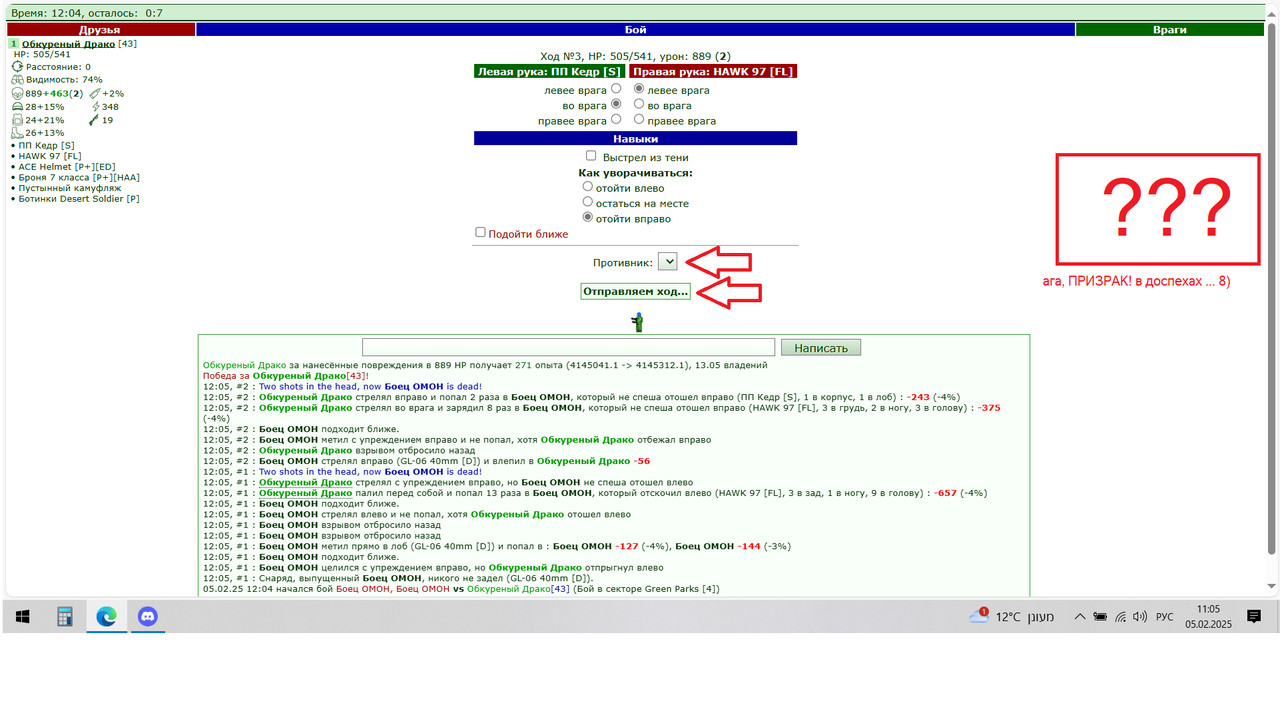Click the helmet icon beside 28+15%
Screen dimensions: 1280x719
(17, 106)
